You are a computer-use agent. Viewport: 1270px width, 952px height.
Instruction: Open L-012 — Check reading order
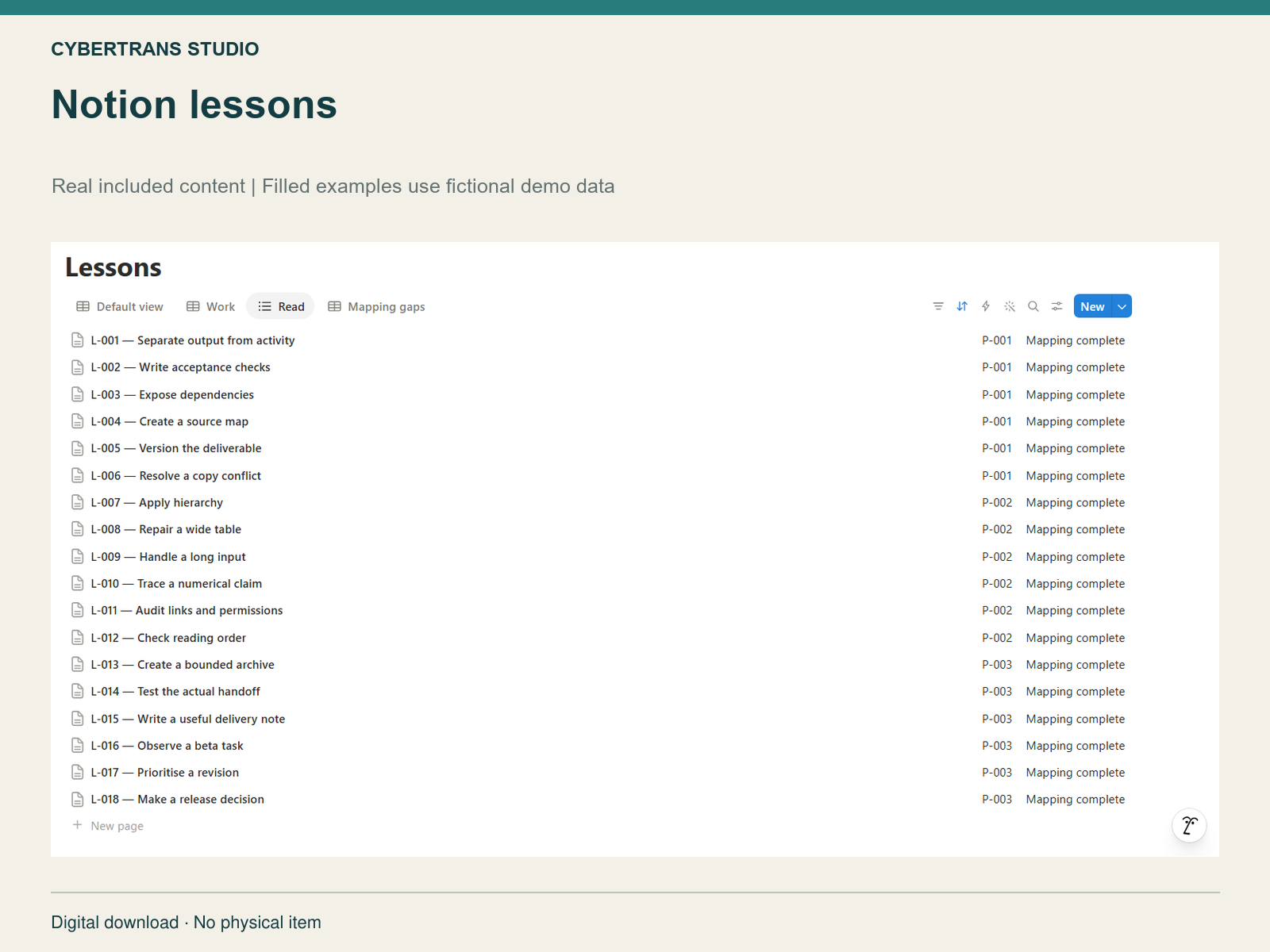pyautogui.click(x=168, y=638)
